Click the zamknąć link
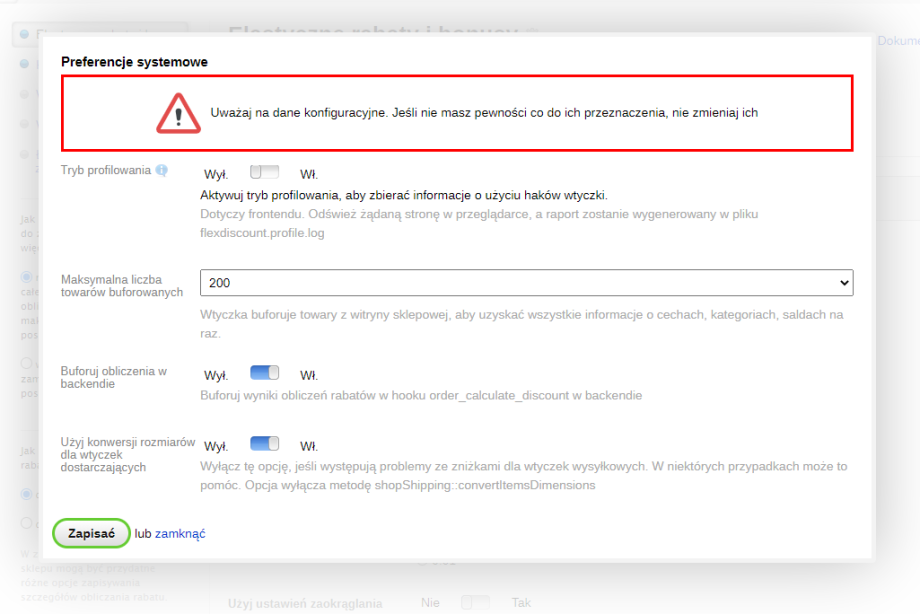Image resolution: width=920 pixels, height=614 pixels. point(180,534)
